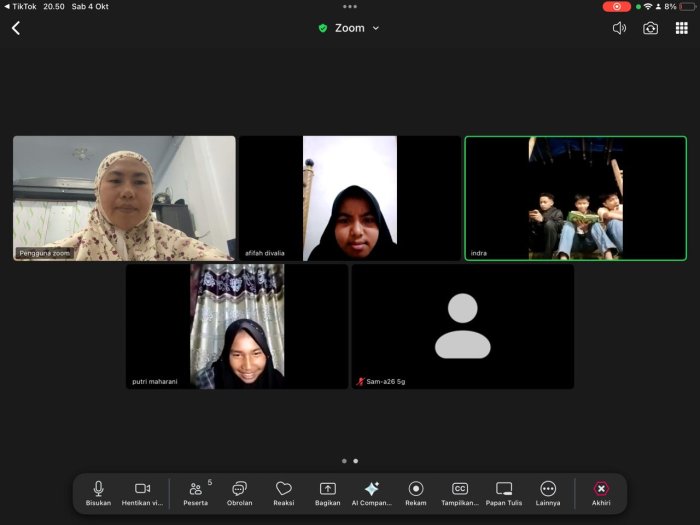Image resolution: width=700 pixels, height=525 pixels.
Task: End the meeting with Akhiri
Action: (601, 491)
